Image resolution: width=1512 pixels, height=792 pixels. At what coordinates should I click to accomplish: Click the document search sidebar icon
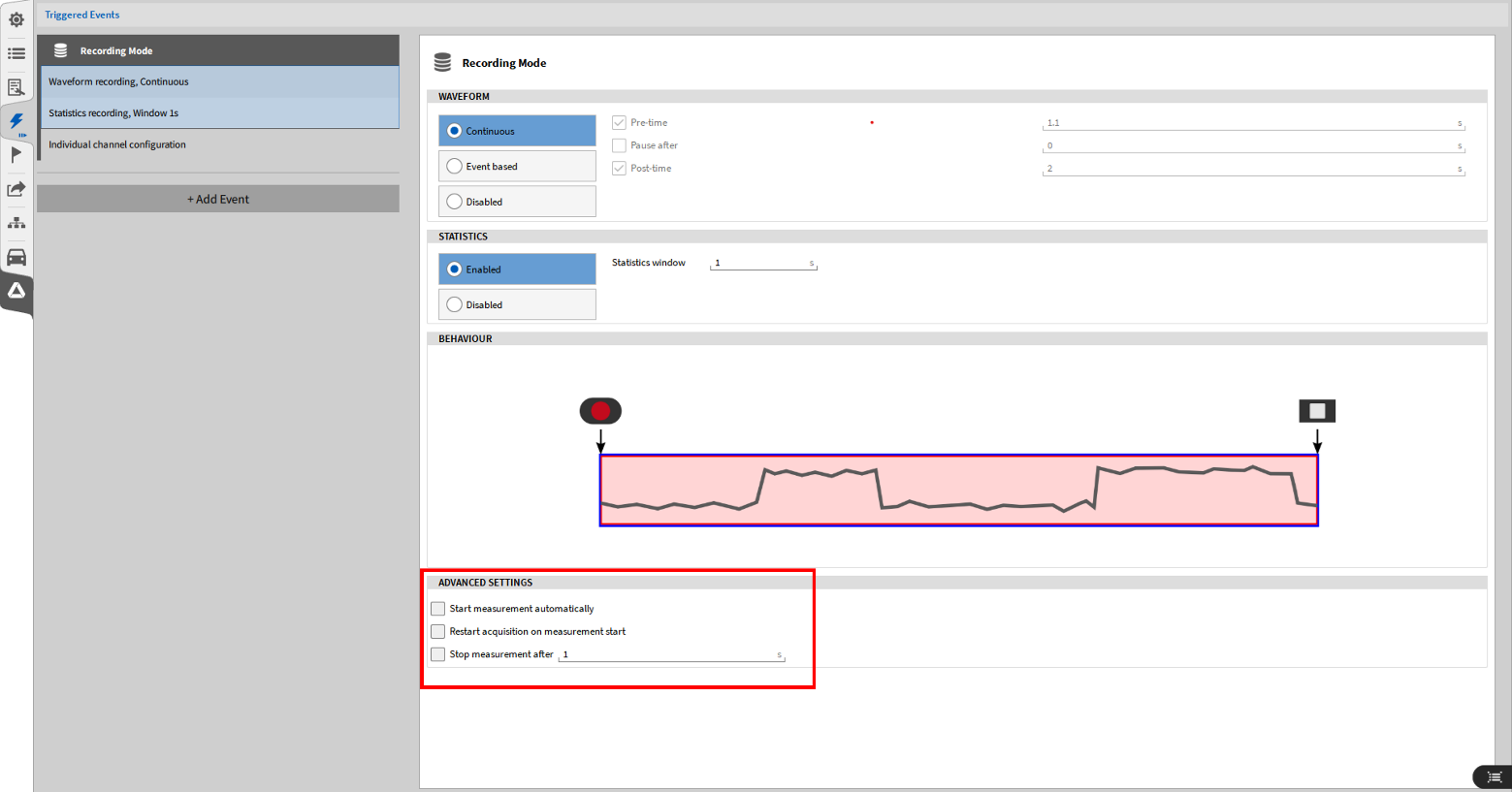point(16,87)
